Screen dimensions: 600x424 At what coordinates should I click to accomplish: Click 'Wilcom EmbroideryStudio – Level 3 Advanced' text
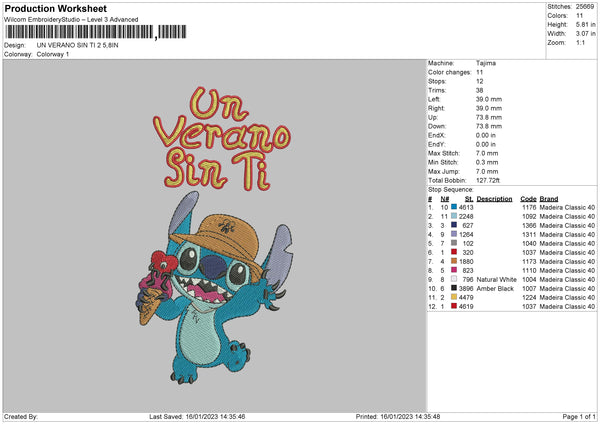(x=71, y=20)
